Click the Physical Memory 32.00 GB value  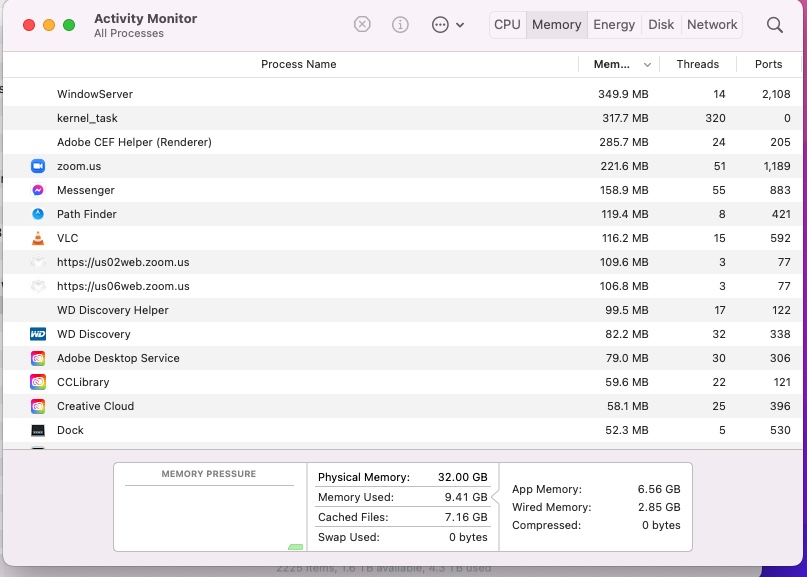[x=462, y=477]
